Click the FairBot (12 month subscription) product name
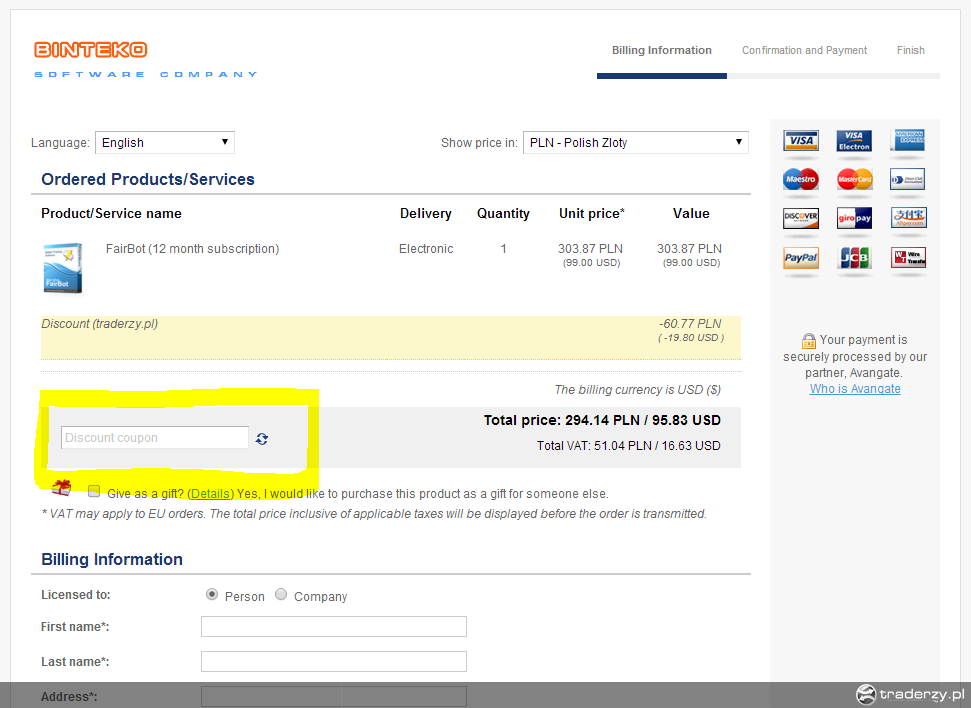The width and height of the screenshot is (971, 708). click(193, 249)
